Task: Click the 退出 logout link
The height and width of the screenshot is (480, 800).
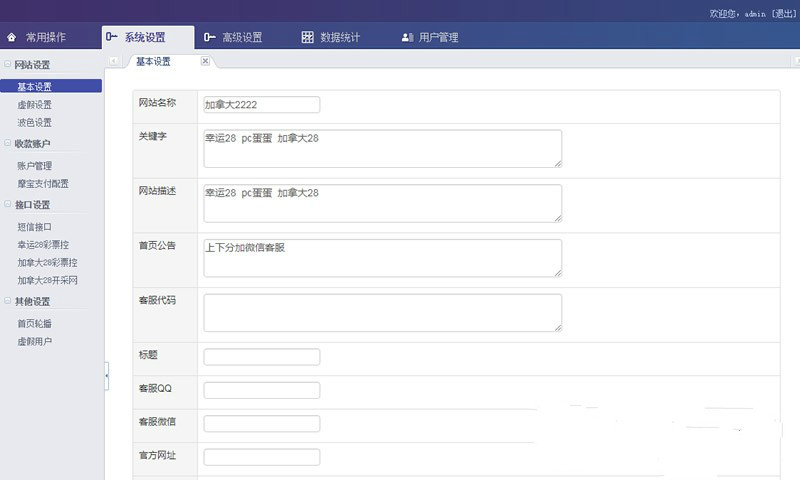Action: pos(784,14)
